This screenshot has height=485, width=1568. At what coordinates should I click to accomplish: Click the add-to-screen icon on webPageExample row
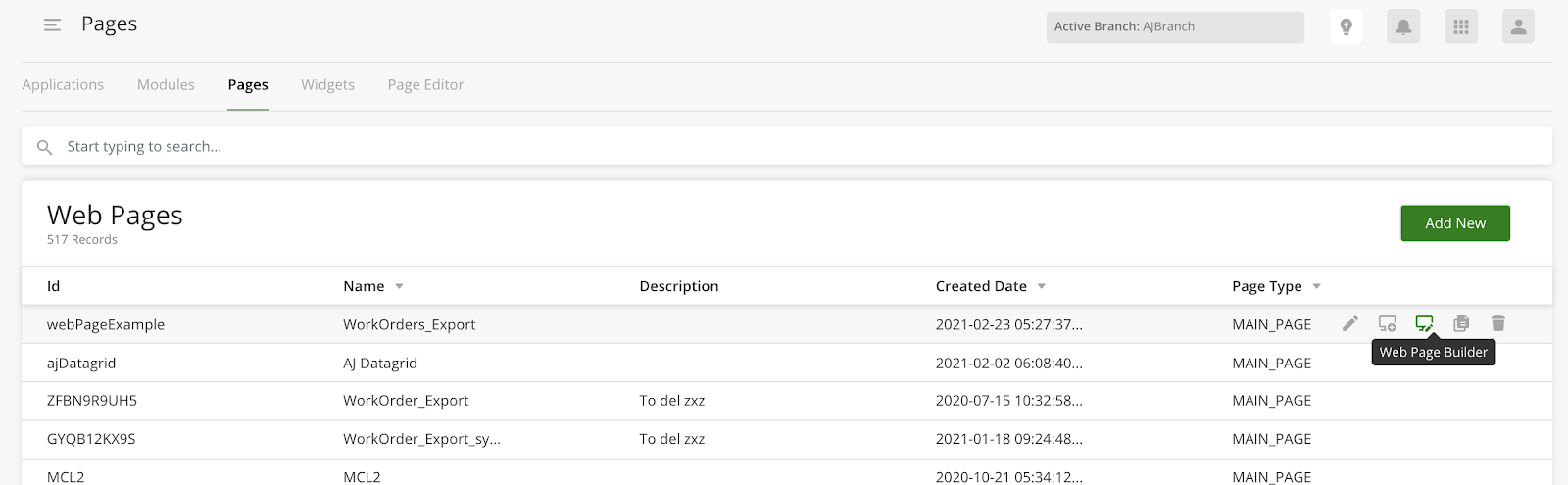(1388, 323)
